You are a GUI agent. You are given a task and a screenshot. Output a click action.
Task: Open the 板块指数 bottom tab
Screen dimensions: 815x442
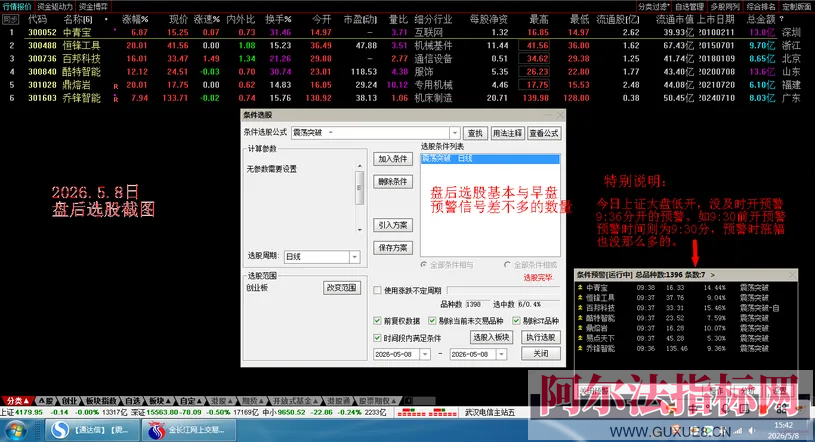101,401
